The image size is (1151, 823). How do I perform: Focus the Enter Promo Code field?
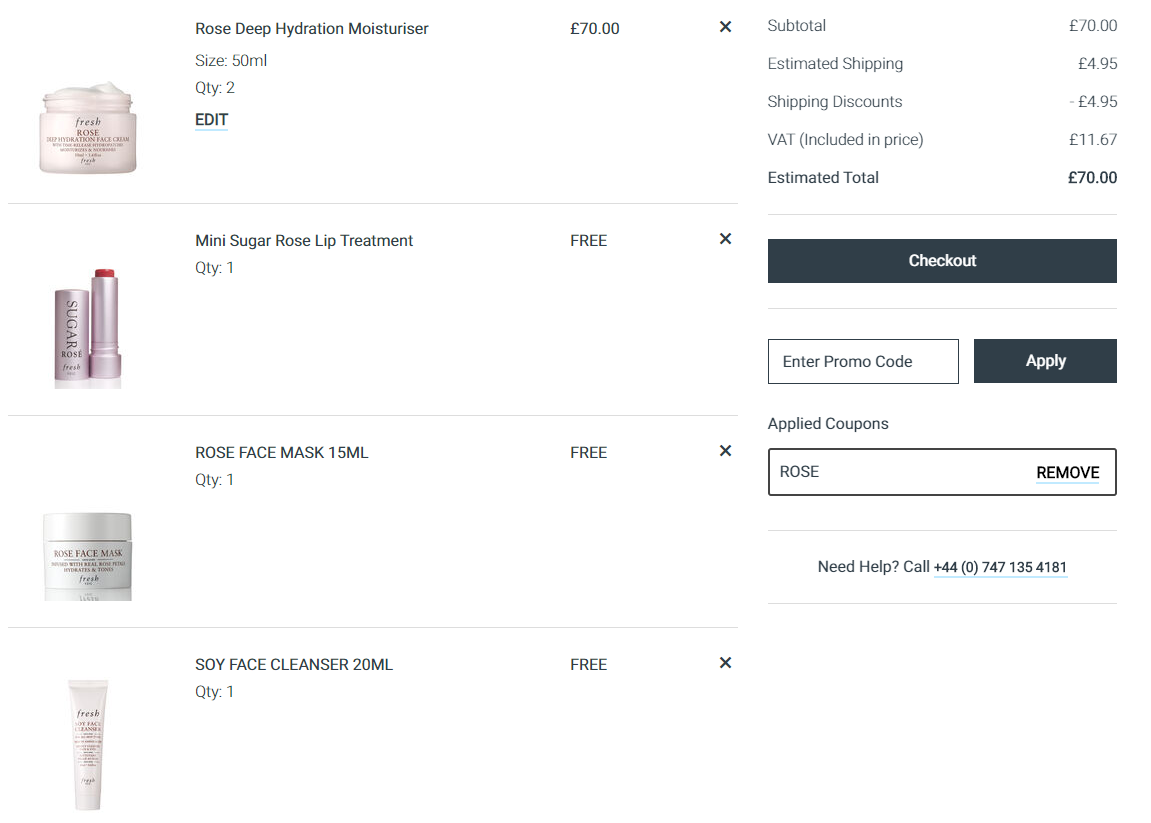pos(863,361)
